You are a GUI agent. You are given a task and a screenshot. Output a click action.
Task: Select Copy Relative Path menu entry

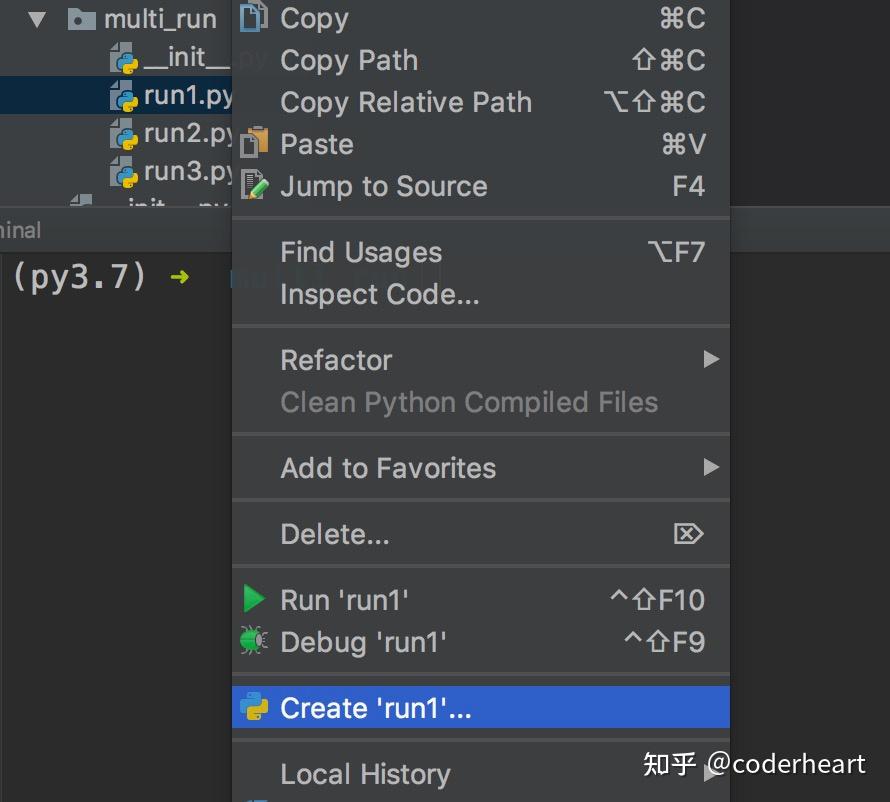click(x=406, y=102)
